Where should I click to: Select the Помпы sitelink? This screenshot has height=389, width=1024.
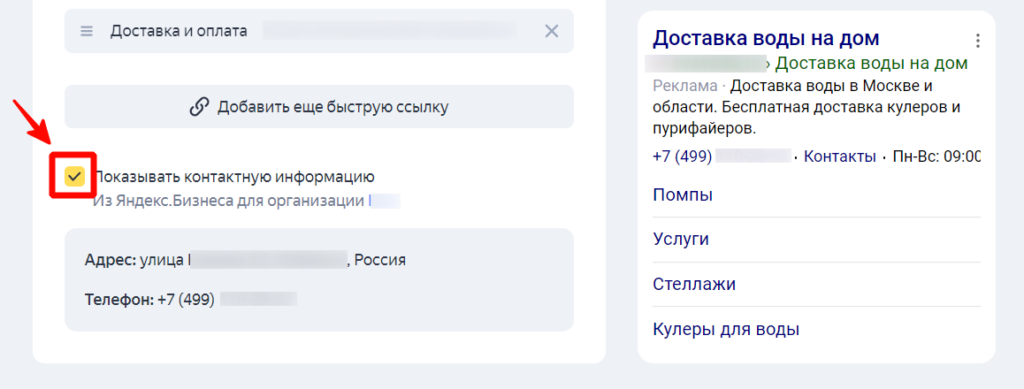[x=682, y=194]
